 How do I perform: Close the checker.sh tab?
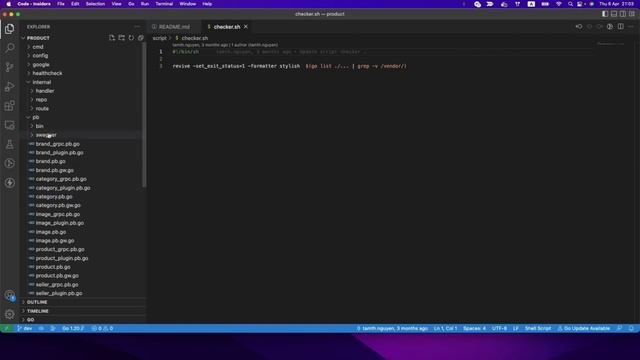point(246,27)
